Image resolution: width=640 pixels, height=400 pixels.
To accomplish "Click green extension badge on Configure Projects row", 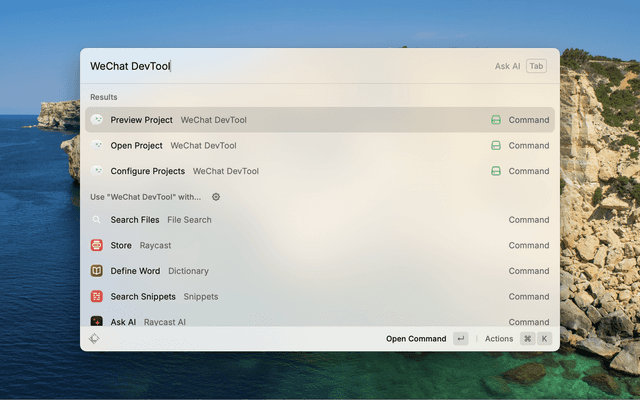I will [495, 171].
